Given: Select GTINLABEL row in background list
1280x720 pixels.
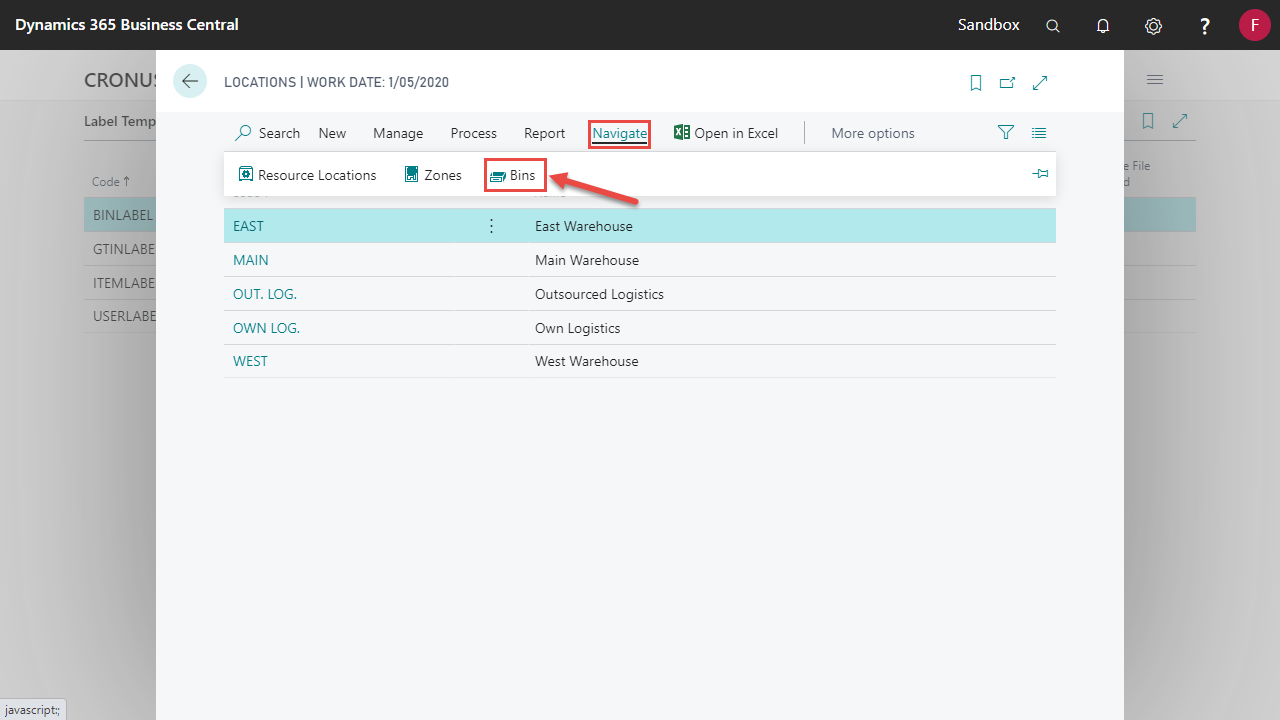Looking at the screenshot, I should pos(120,249).
